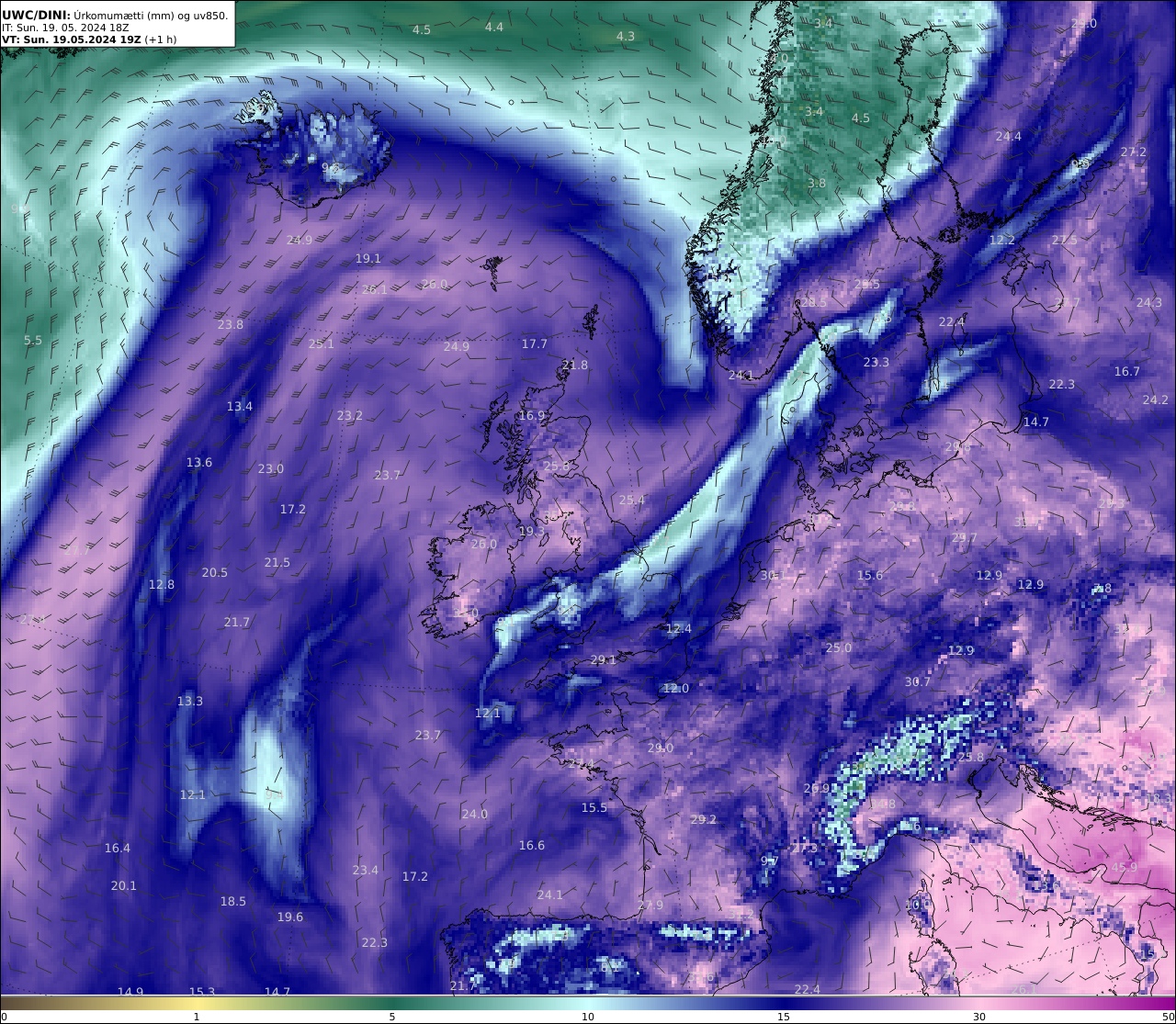1176x1024 pixels.
Task: Click the 23.4 value label
Action: tap(366, 871)
